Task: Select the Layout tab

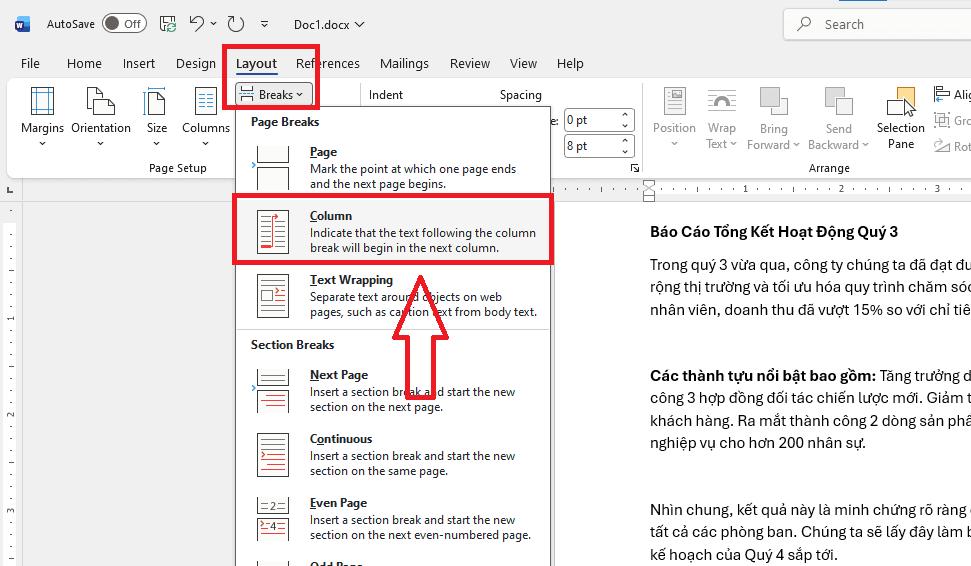Action: (256, 63)
